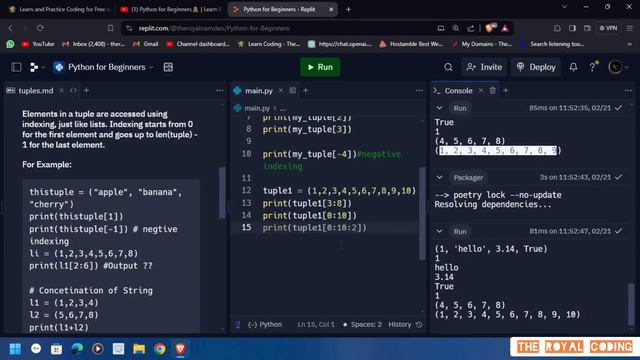Toggle the Replit sidebar panel icon
Screen dimensions: 640x360
pos(16,67)
